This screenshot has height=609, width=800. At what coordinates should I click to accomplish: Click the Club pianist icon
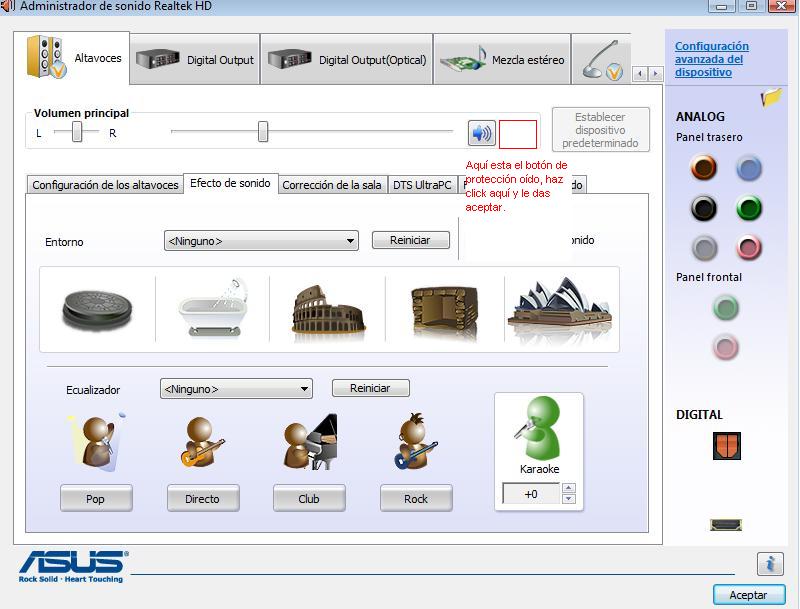pos(310,442)
